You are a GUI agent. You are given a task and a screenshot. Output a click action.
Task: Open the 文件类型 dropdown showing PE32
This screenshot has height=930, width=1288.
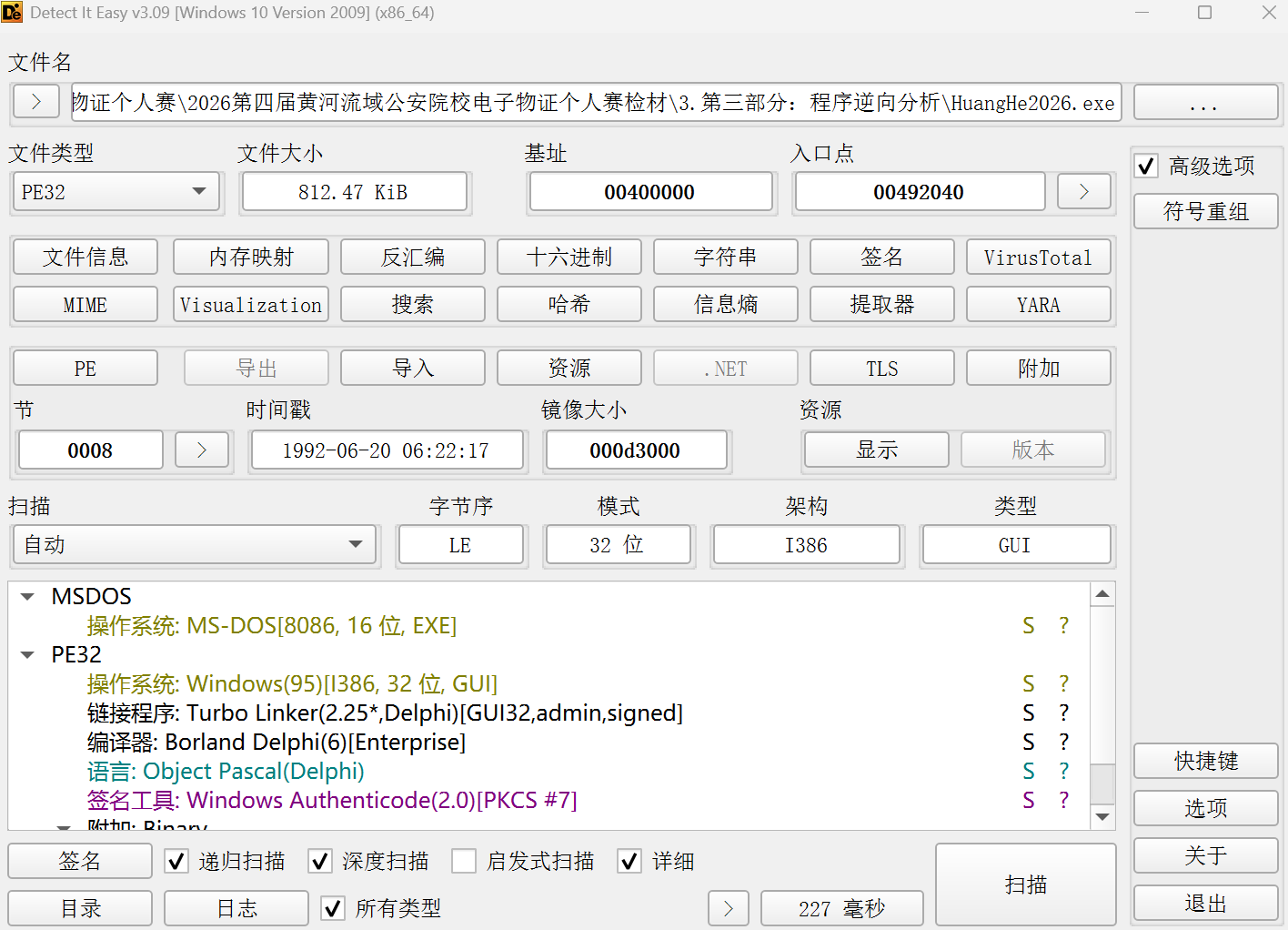click(116, 192)
